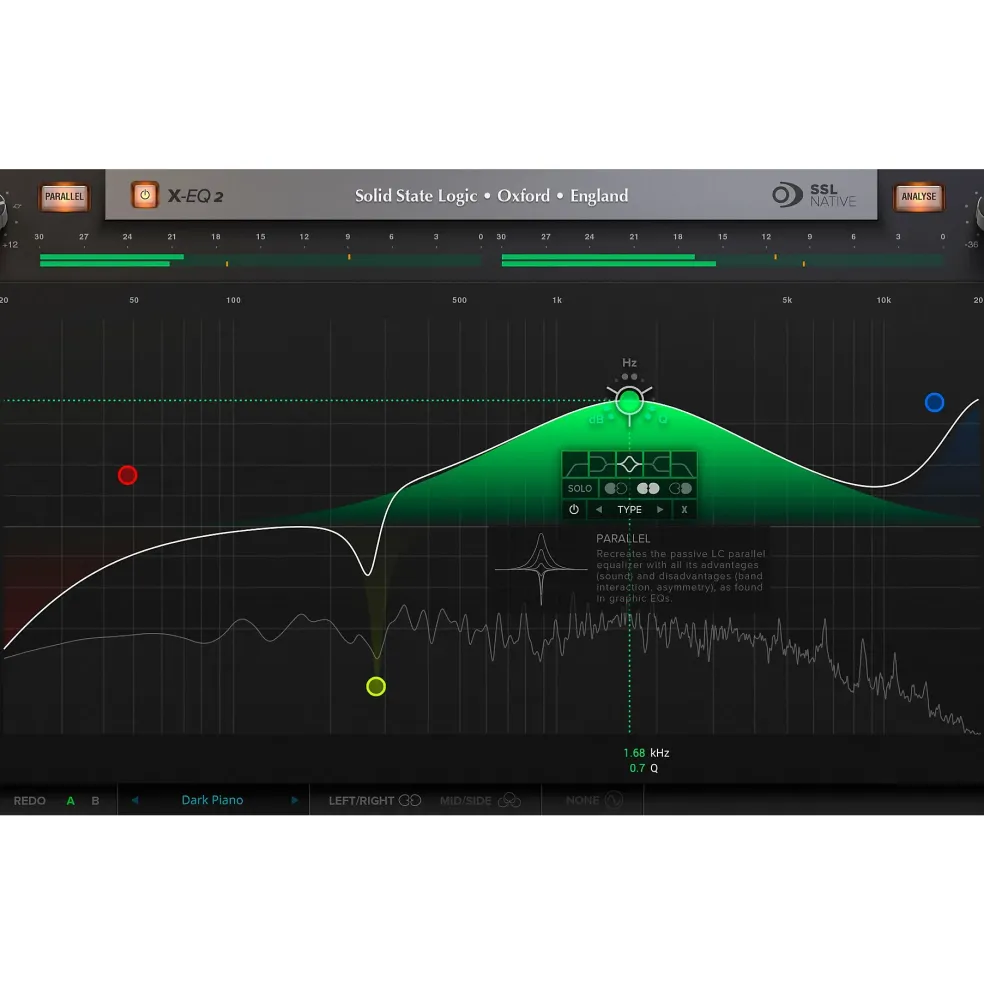Set band to right-channel-only processing icon

[x=680, y=488]
